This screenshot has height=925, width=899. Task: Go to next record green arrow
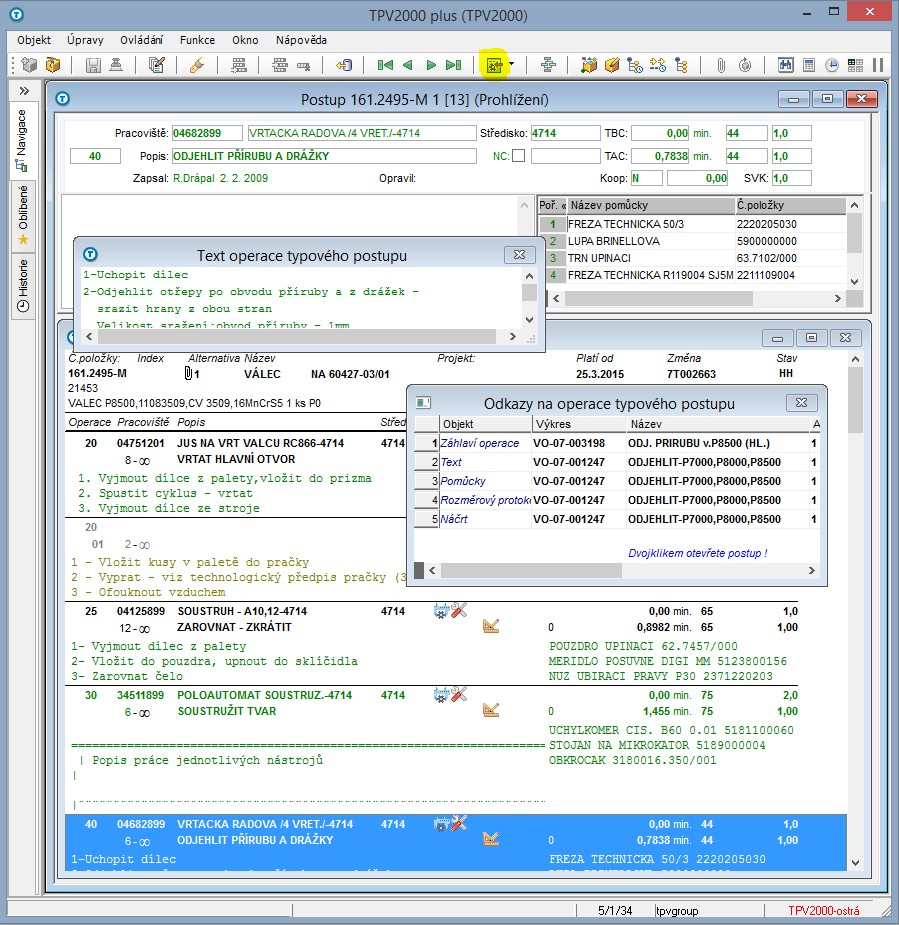point(431,65)
